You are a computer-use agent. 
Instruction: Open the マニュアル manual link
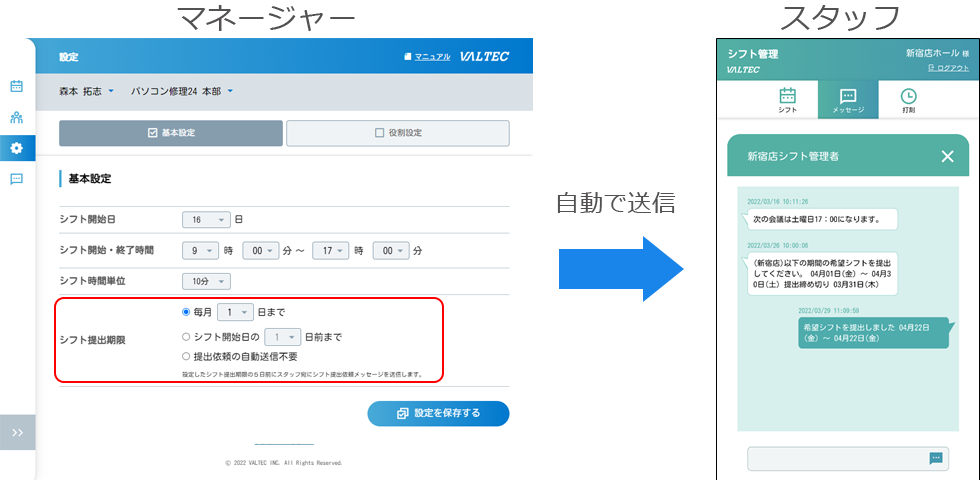[x=427, y=56]
